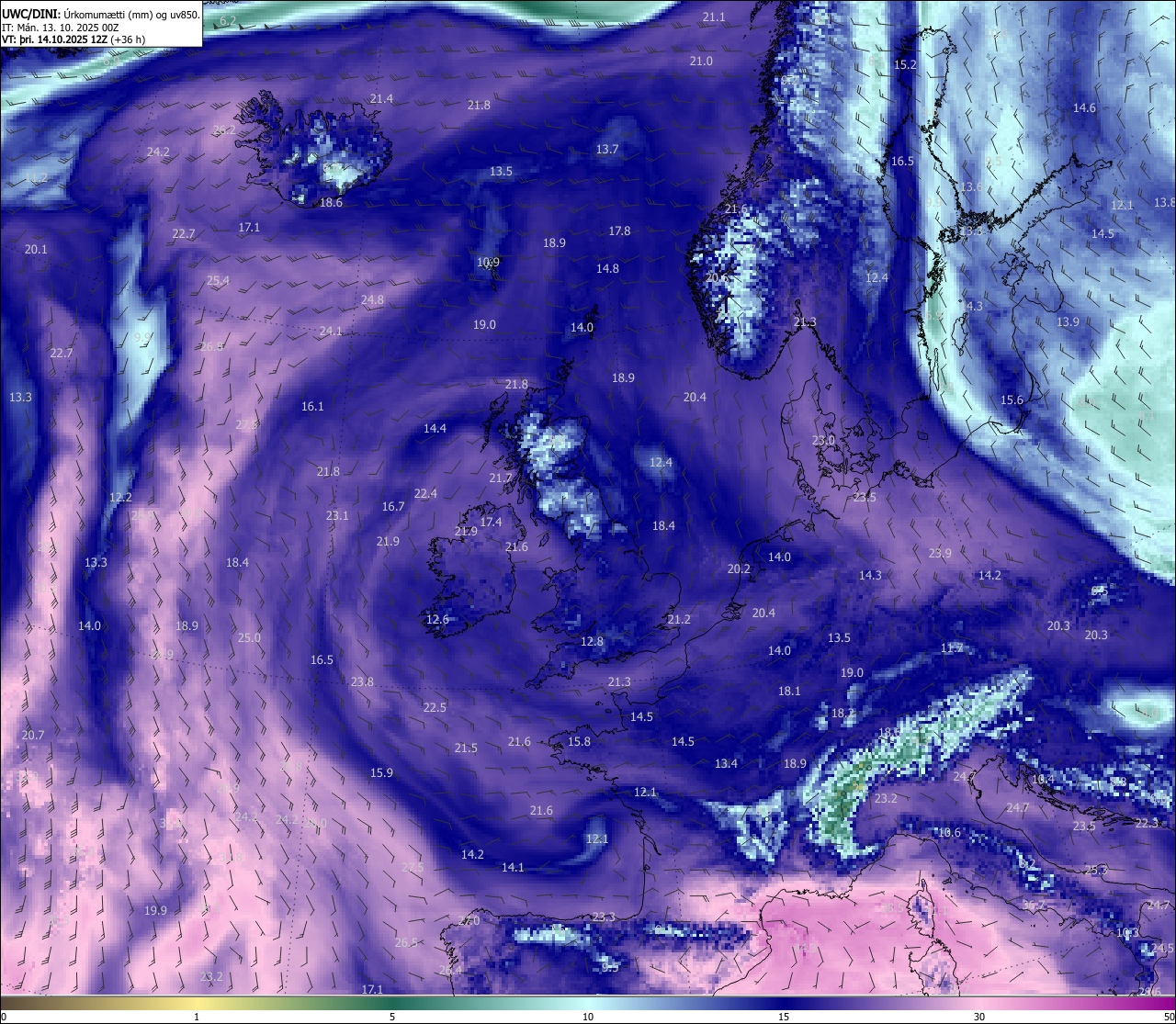Viewport: 1176px width, 1024px height.
Task: Click the 11.7 value over southern Germany
Action: (x=952, y=647)
